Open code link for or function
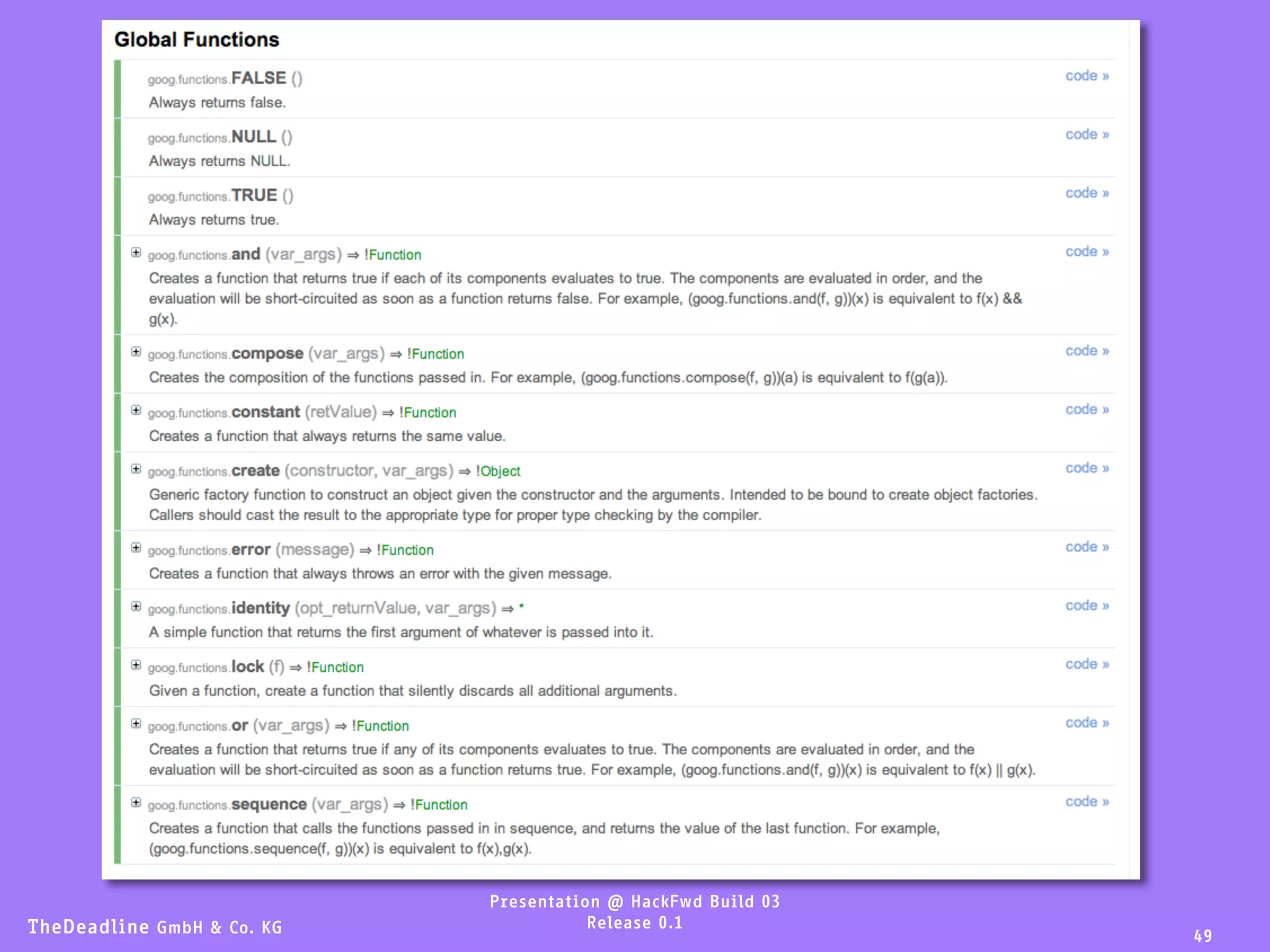Screen dimensions: 1270x952 click(1087, 723)
